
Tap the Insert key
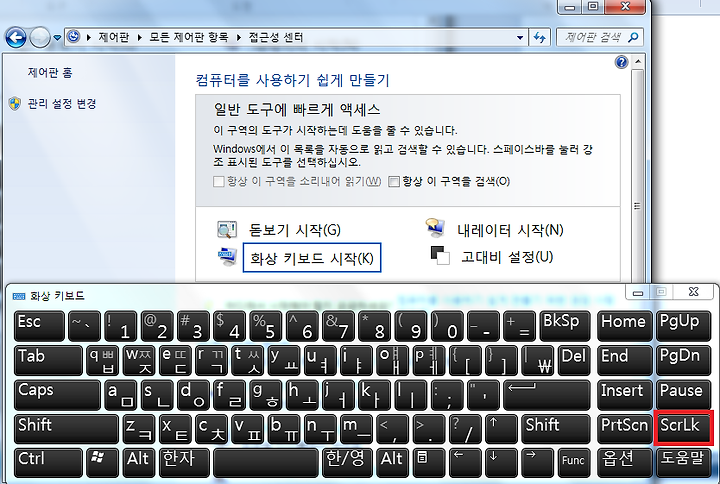tap(624, 395)
